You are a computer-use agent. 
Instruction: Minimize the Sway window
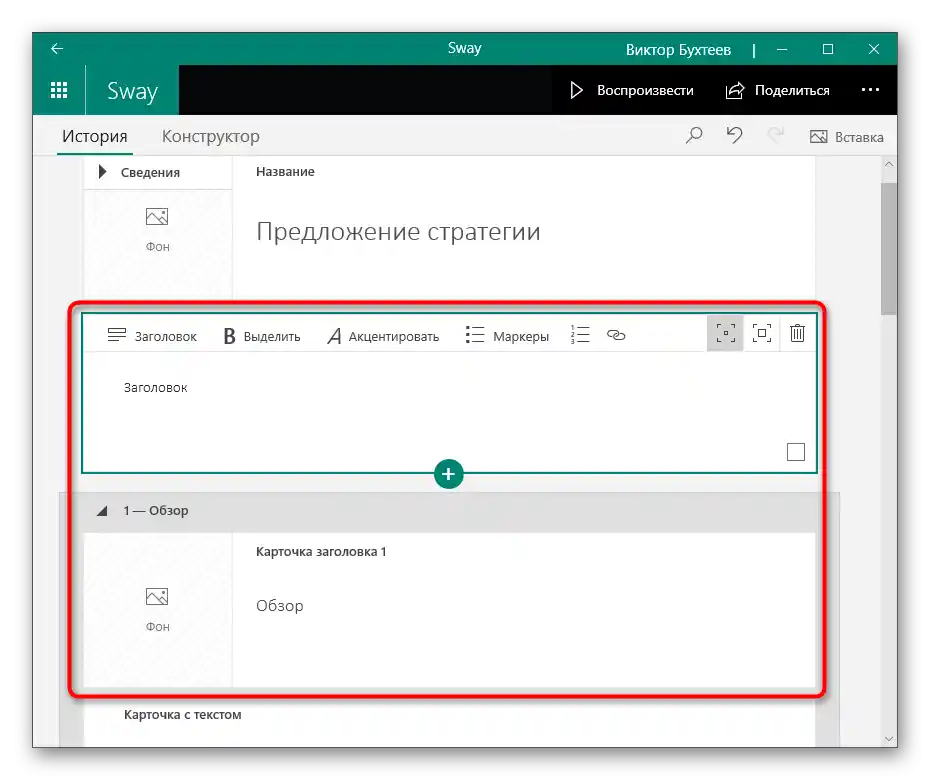pyautogui.click(x=782, y=49)
